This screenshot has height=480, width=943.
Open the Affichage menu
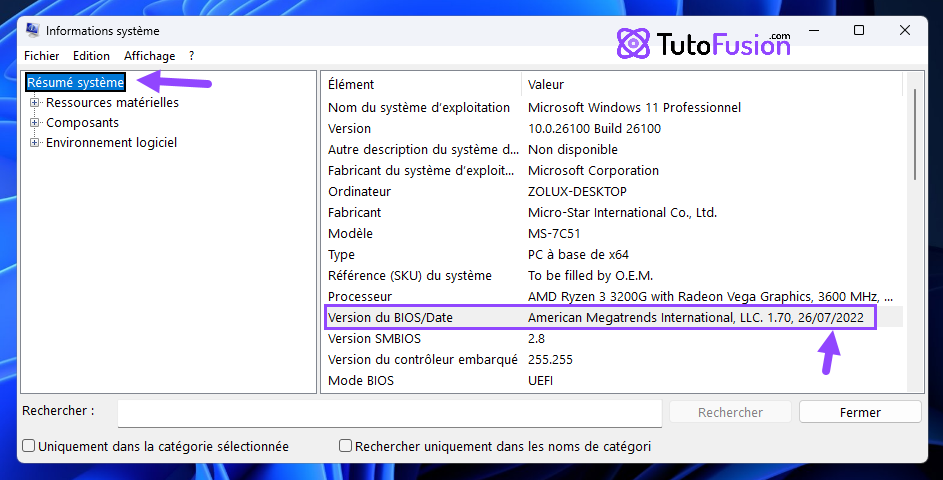click(150, 56)
